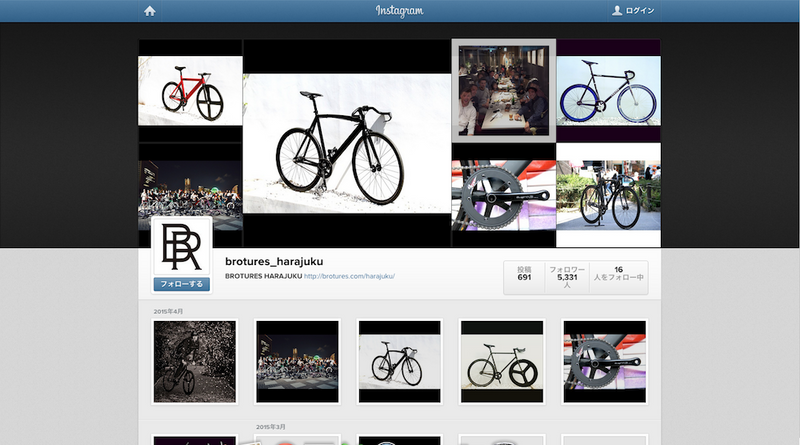Click the home icon in top bar
The width and height of the screenshot is (800, 445).
coord(150,11)
